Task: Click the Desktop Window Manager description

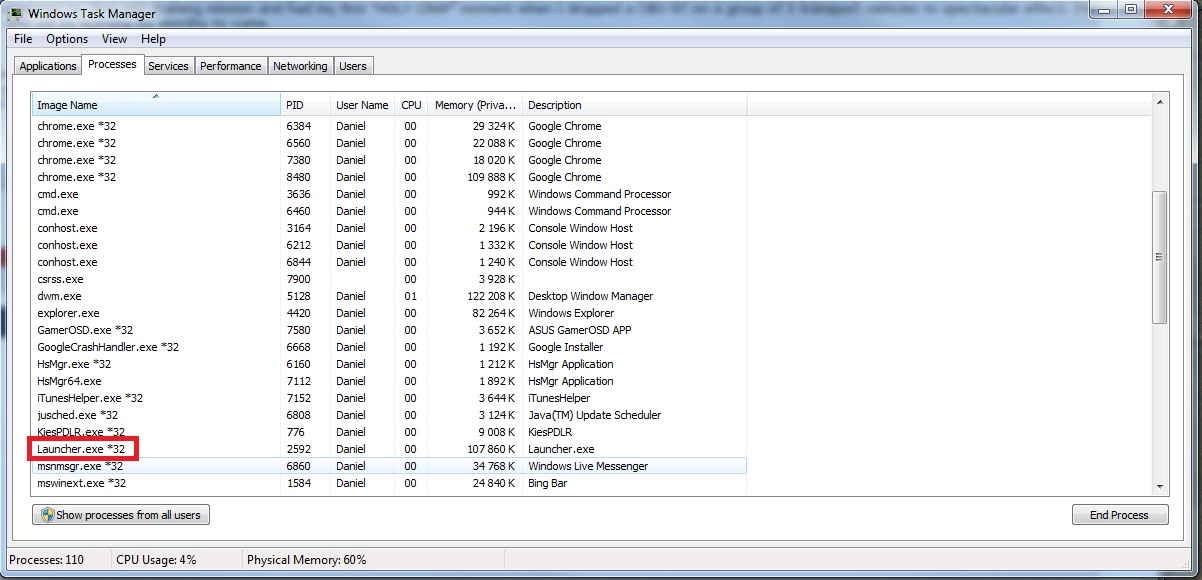Action: point(590,296)
